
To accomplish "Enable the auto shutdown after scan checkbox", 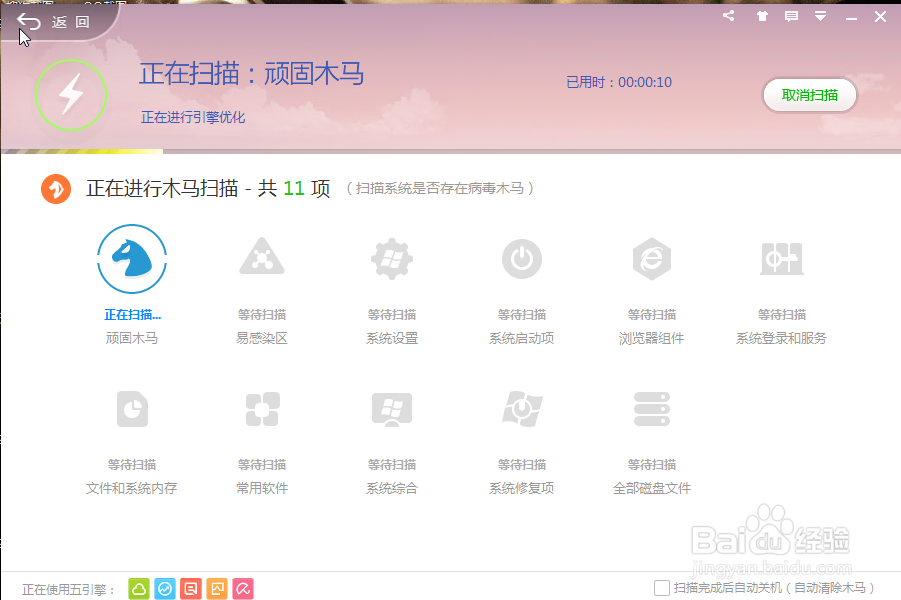I will (x=659, y=589).
